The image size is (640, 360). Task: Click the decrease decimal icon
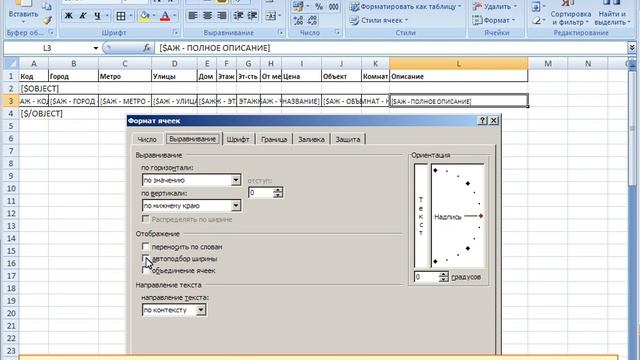312,20
